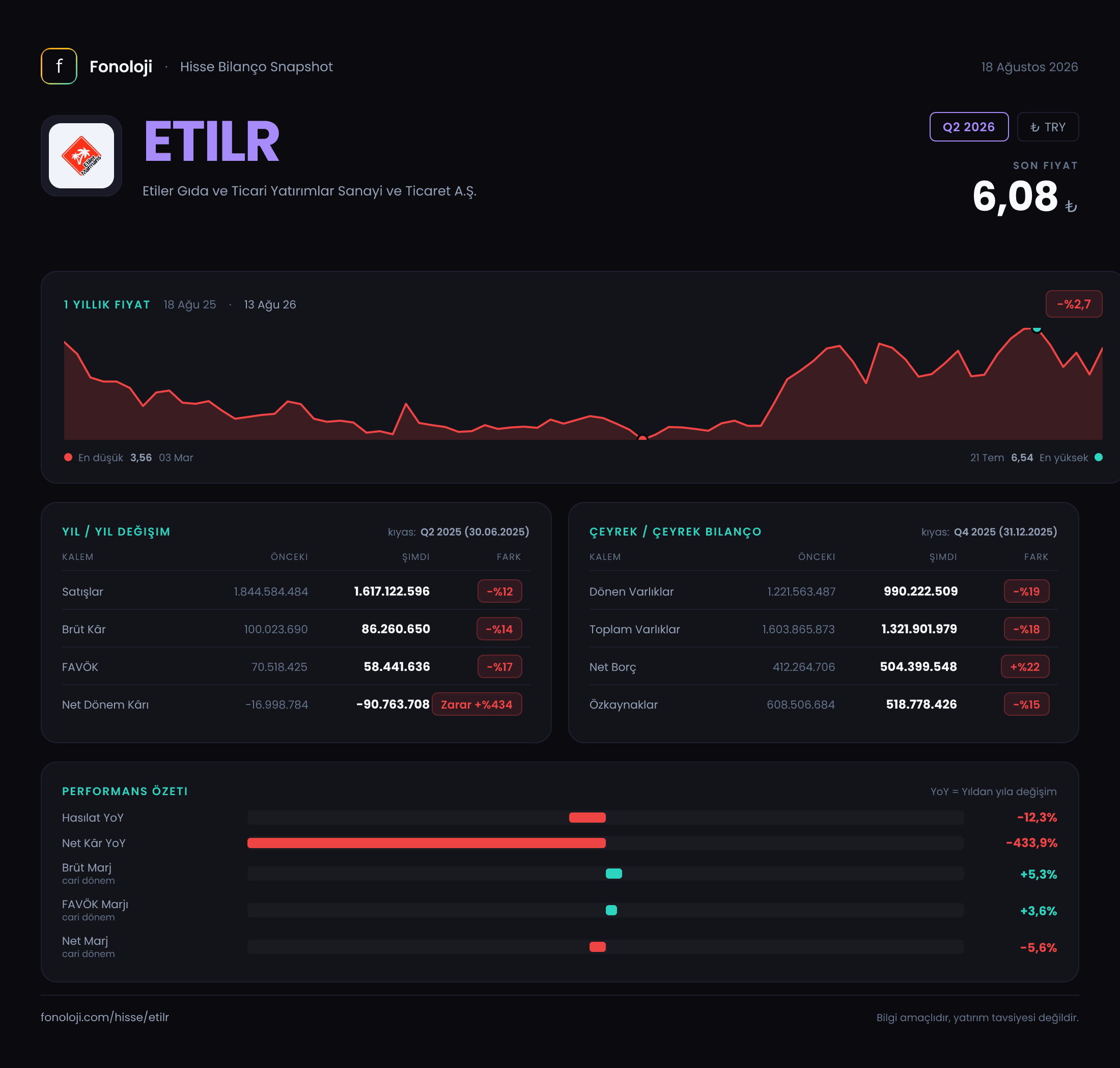This screenshot has width=1120, height=1068.
Task: Click the Toplam Varlıklar -%18 badge
Action: (x=1026, y=629)
